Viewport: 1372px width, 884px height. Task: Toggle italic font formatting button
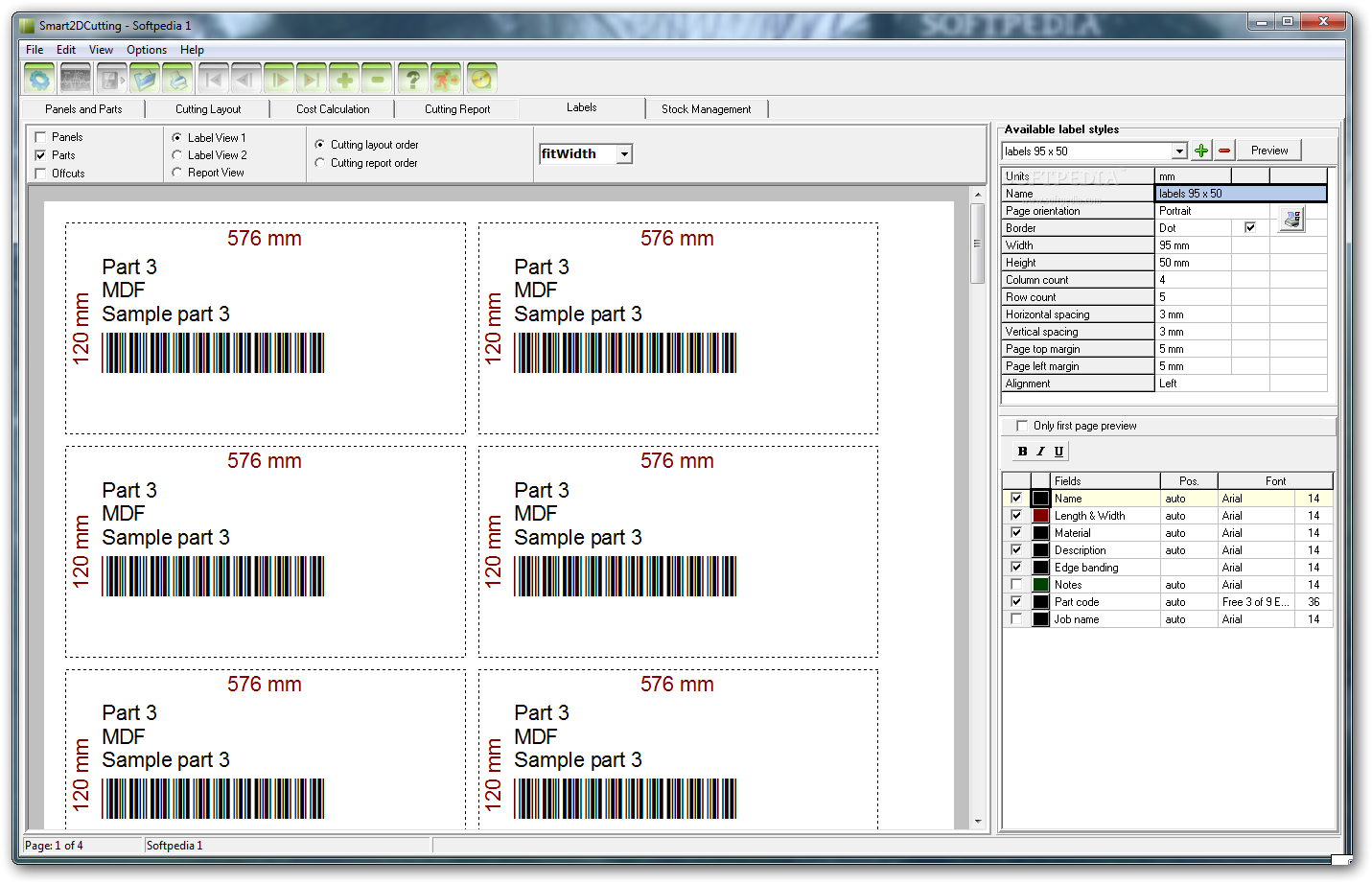point(1040,452)
